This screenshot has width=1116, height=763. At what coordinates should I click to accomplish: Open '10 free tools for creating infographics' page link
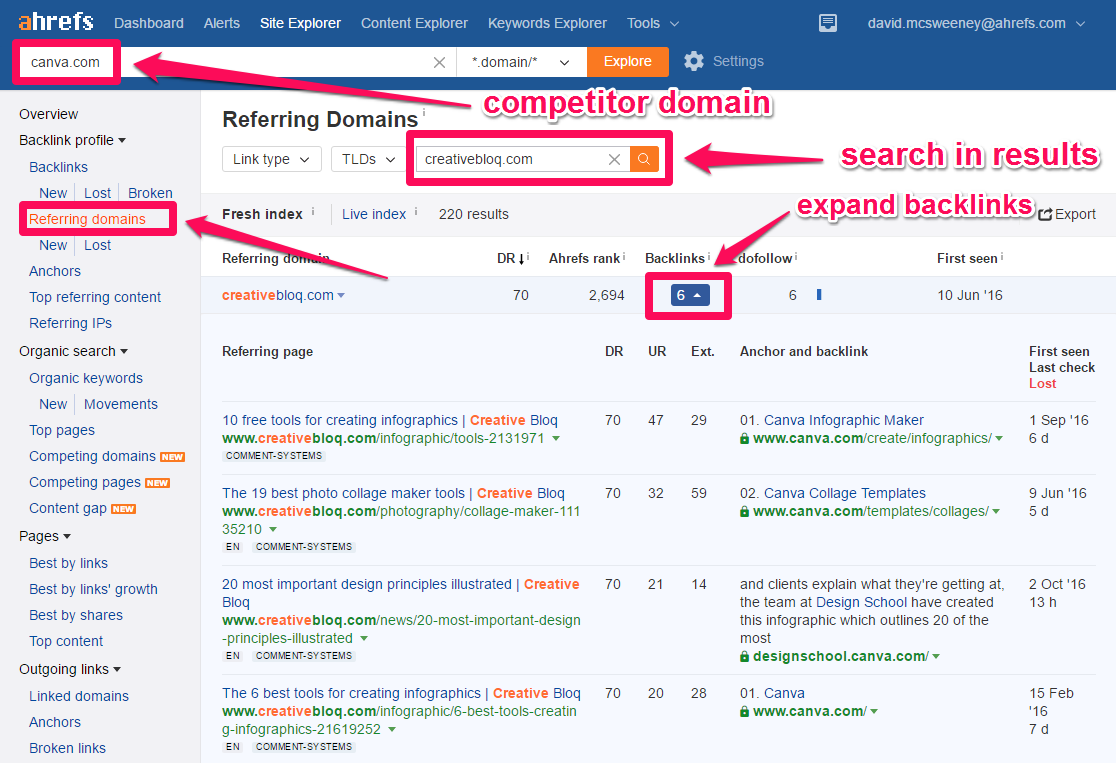390,421
